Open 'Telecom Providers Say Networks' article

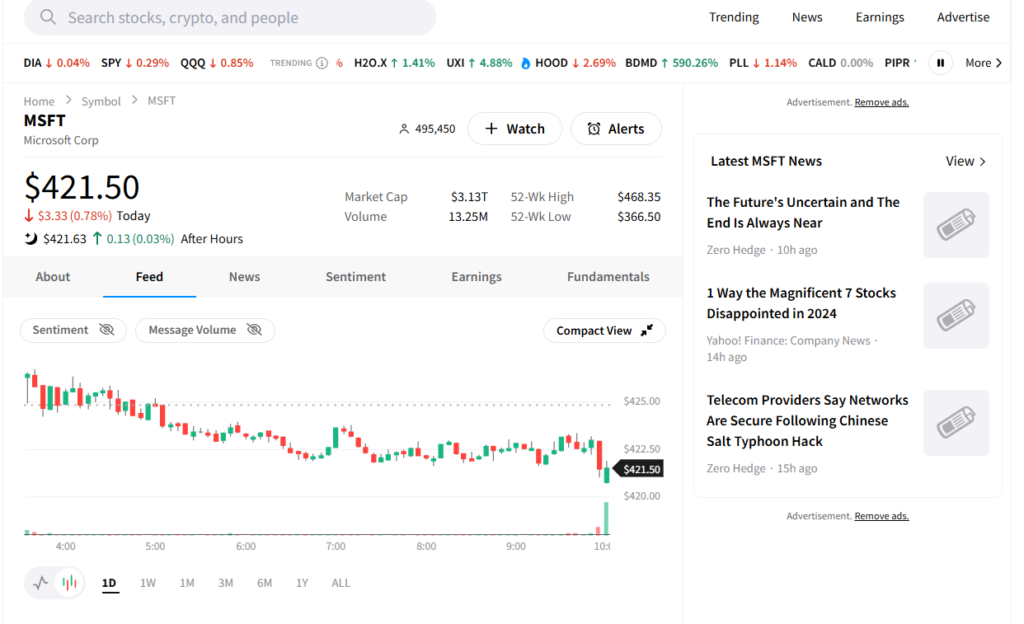click(x=807, y=420)
